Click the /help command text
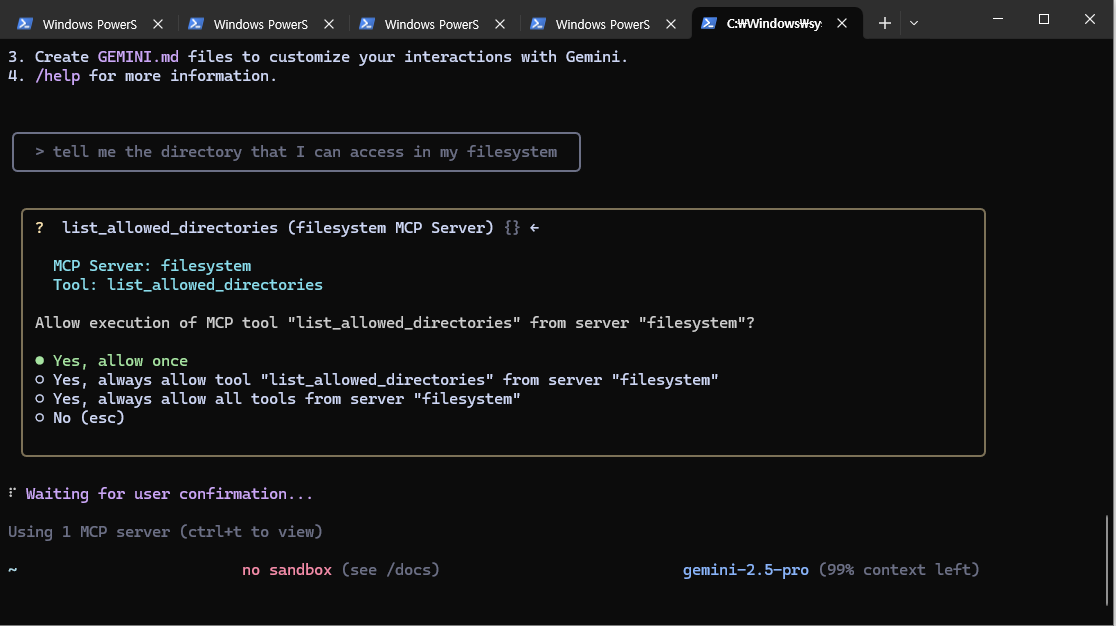 pyautogui.click(x=58, y=76)
